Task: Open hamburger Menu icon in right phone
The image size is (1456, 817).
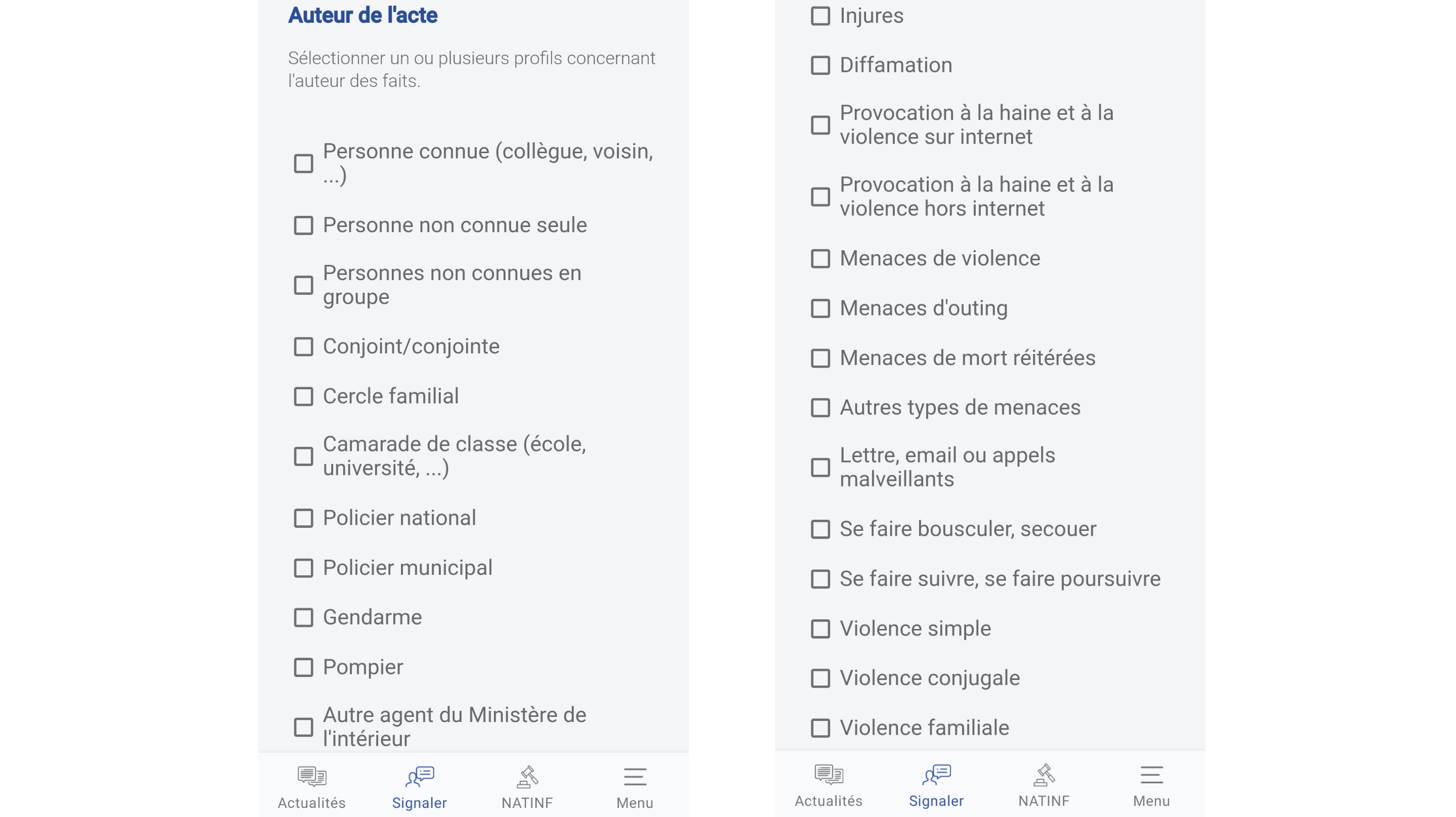Action: [x=1151, y=775]
